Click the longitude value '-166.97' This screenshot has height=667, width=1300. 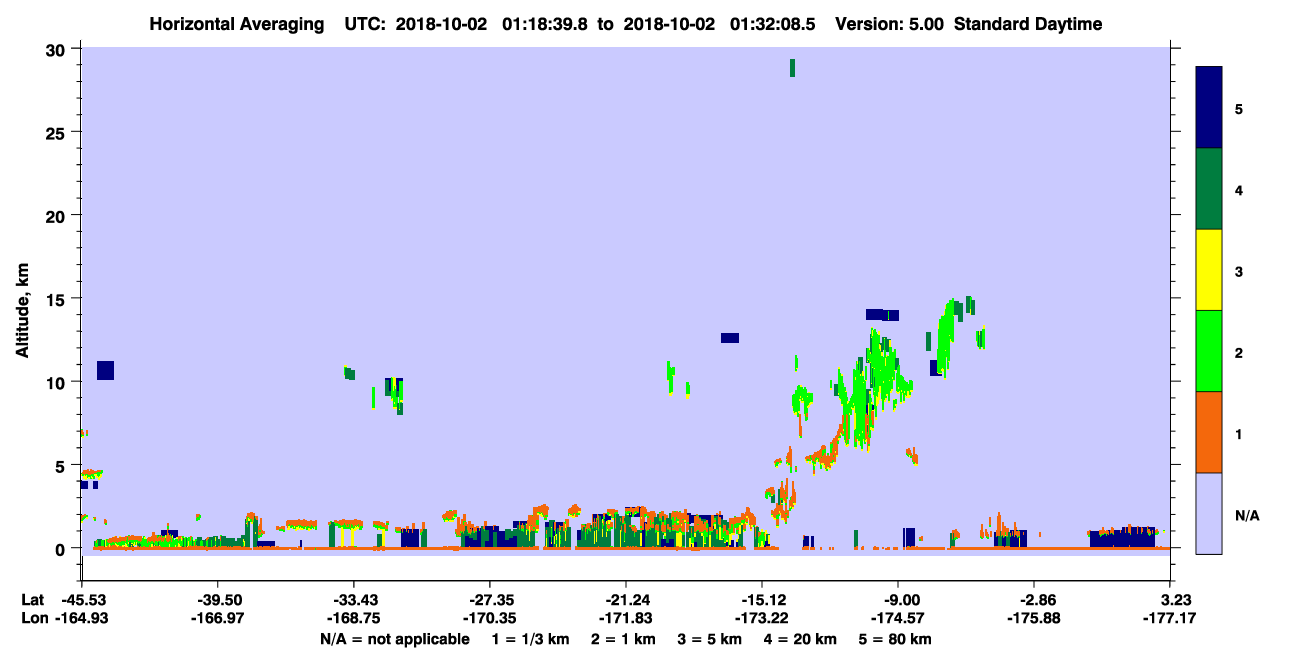tap(218, 618)
